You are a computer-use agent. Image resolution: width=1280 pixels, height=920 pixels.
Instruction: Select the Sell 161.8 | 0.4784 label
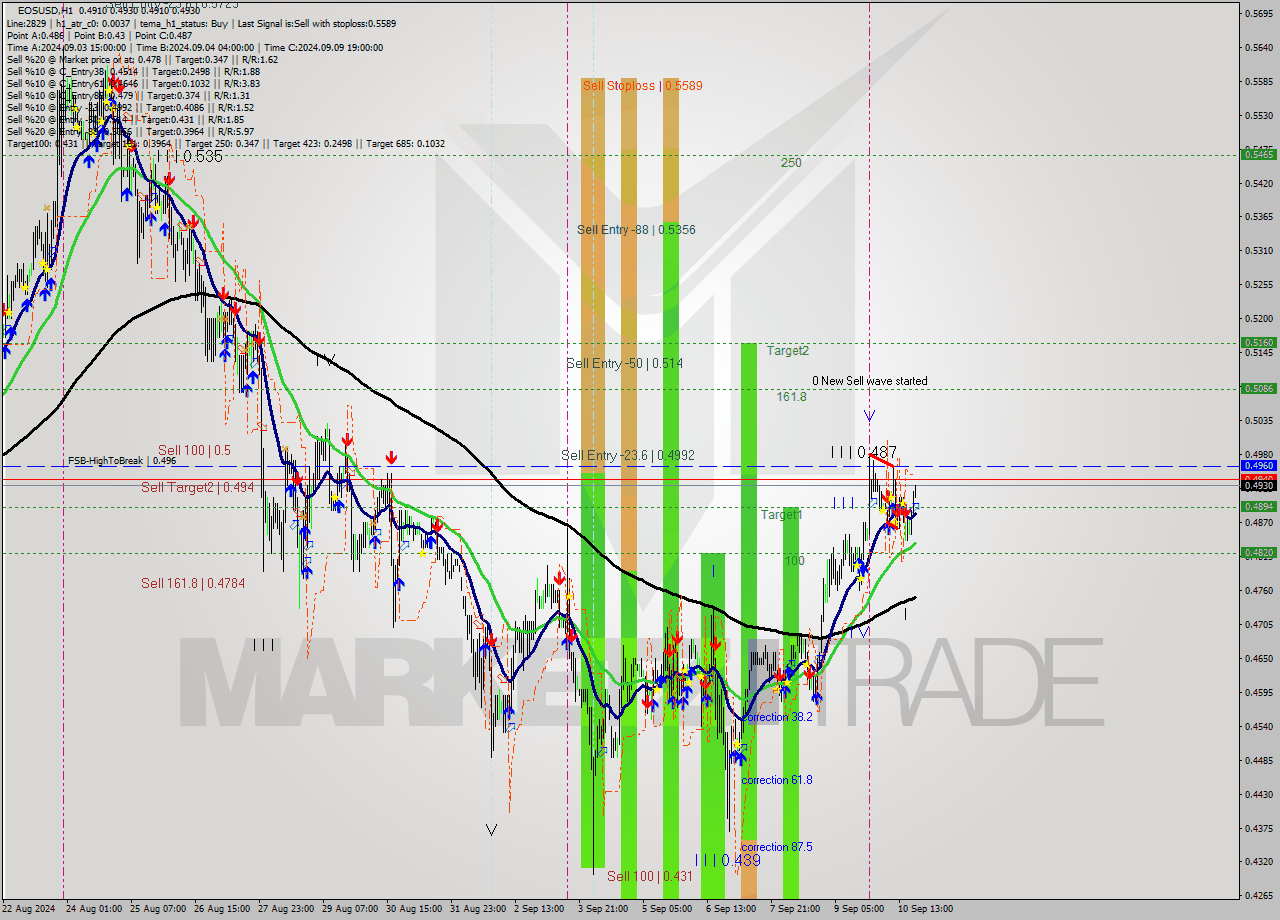click(193, 583)
